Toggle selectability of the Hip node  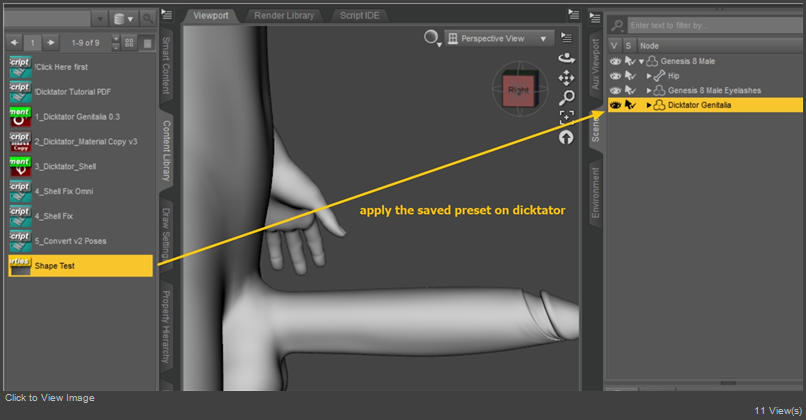pos(630,76)
